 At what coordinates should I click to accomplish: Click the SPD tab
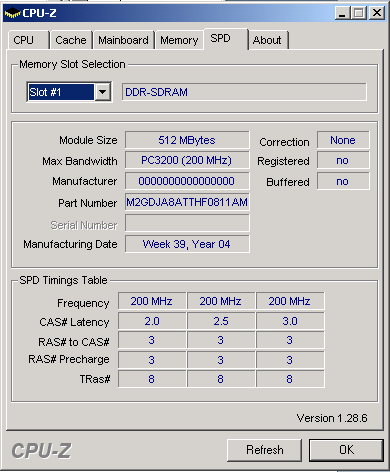(x=226, y=39)
